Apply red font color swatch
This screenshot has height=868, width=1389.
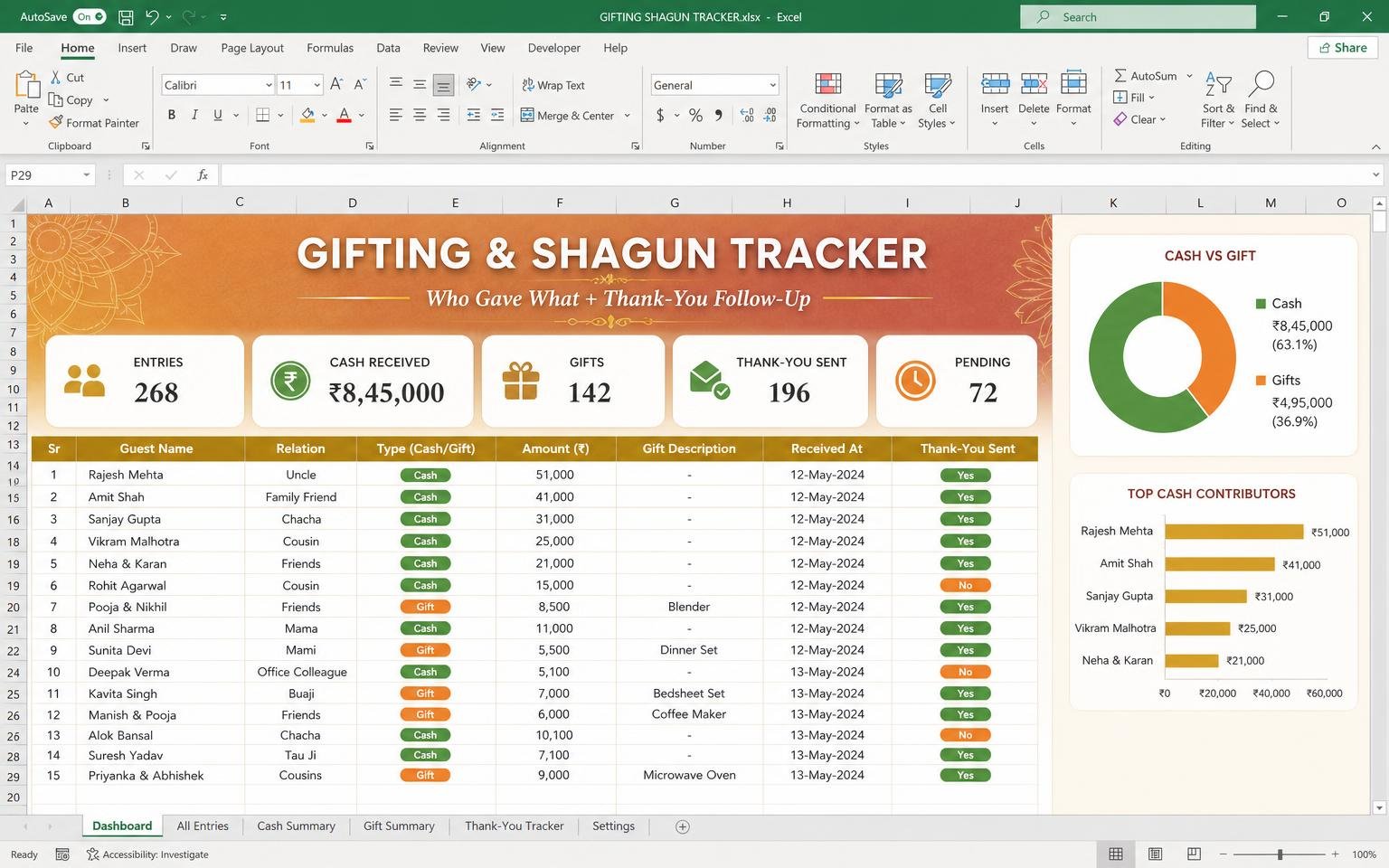344,115
